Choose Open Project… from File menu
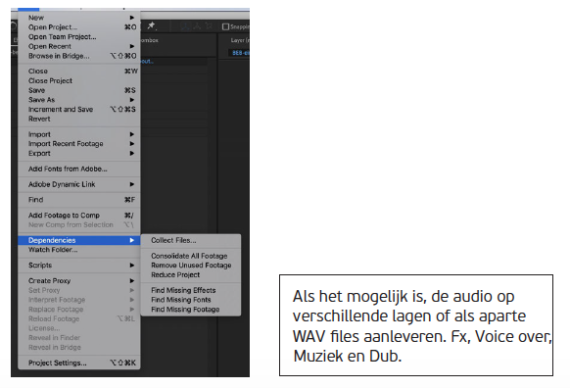This screenshot has height=388, width=570. (x=79, y=27)
